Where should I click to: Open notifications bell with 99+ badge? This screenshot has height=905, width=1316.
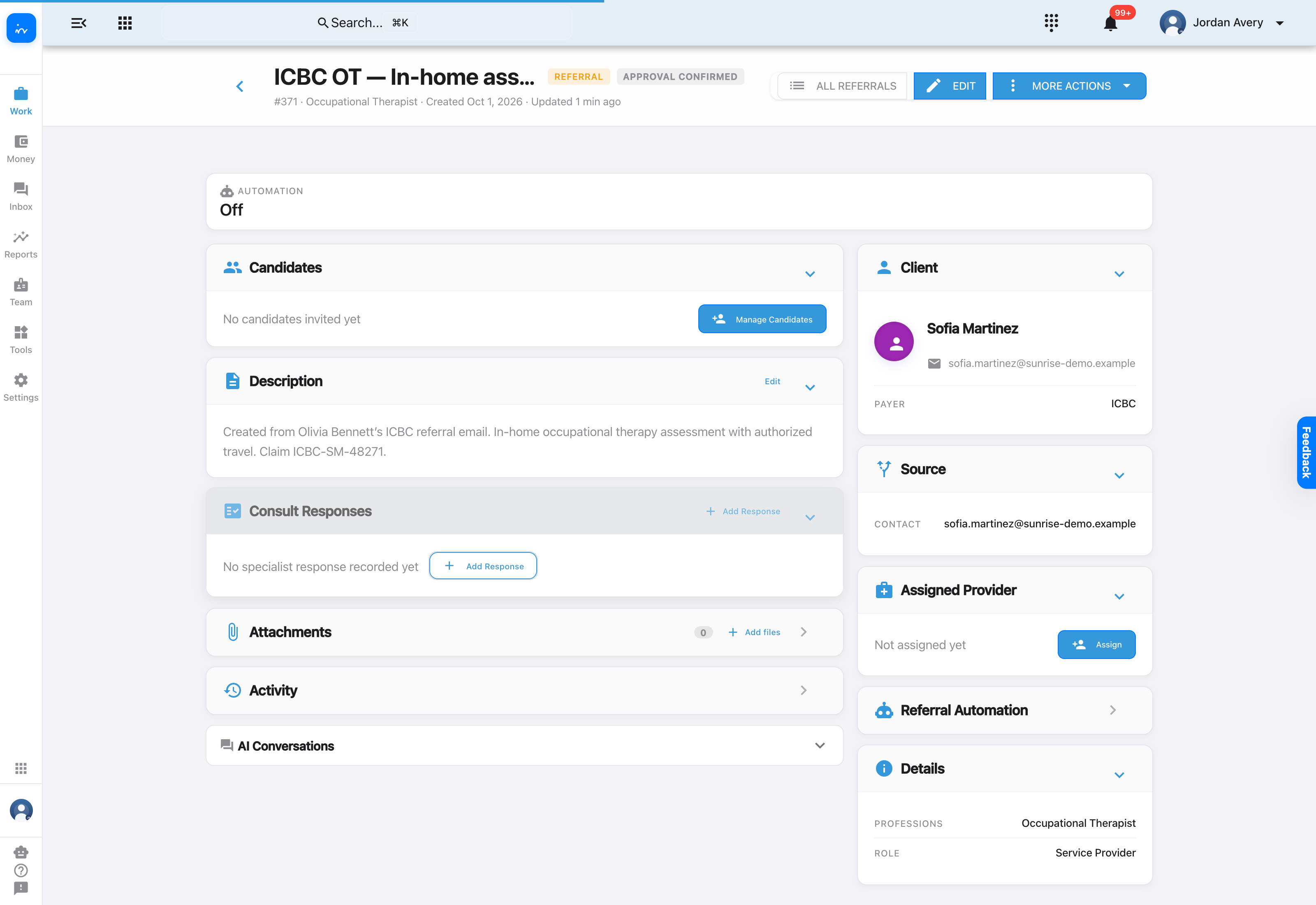pyautogui.click(x=1110, y=23)
